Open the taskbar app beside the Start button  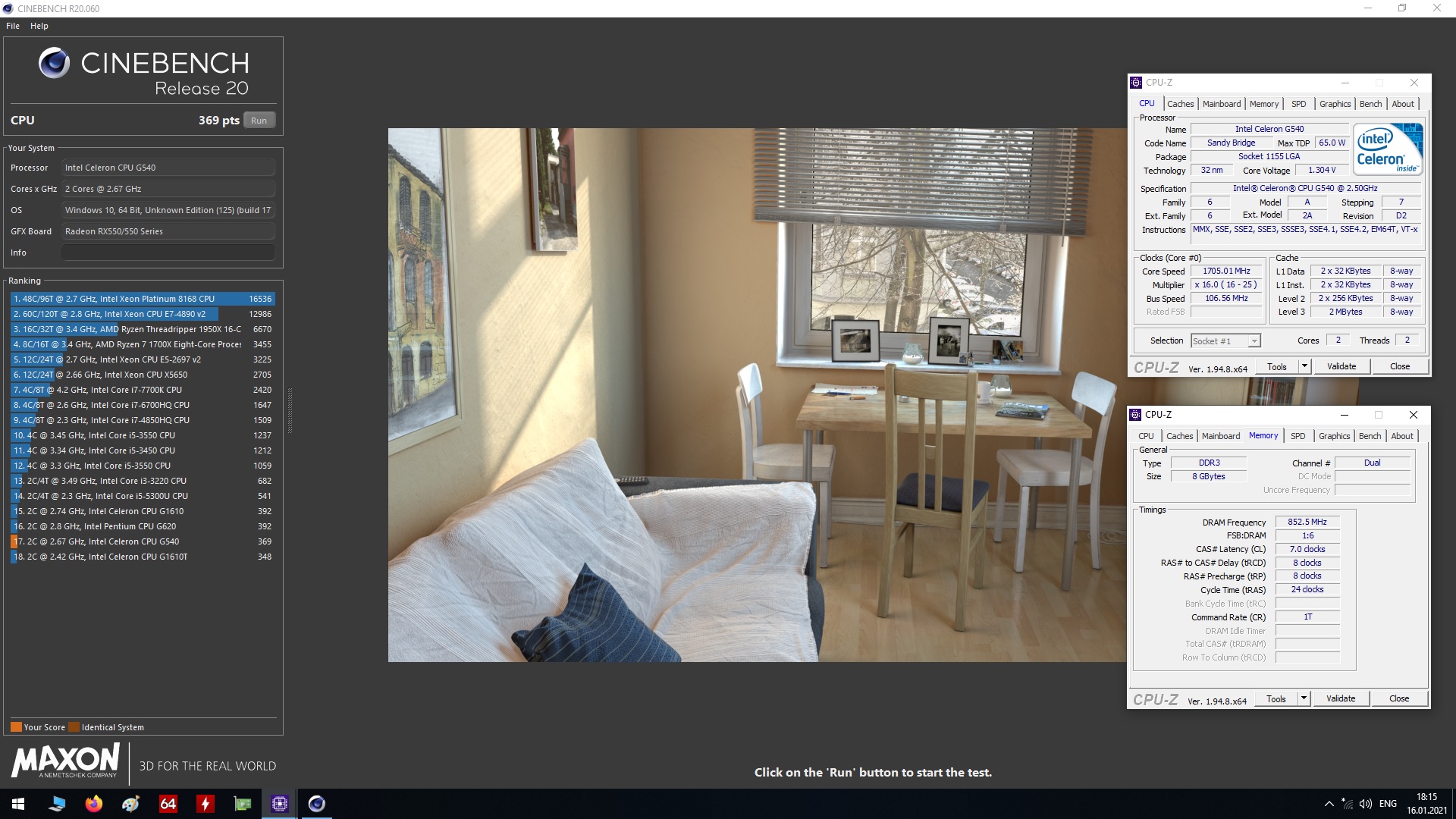click(x=56, y=804)
